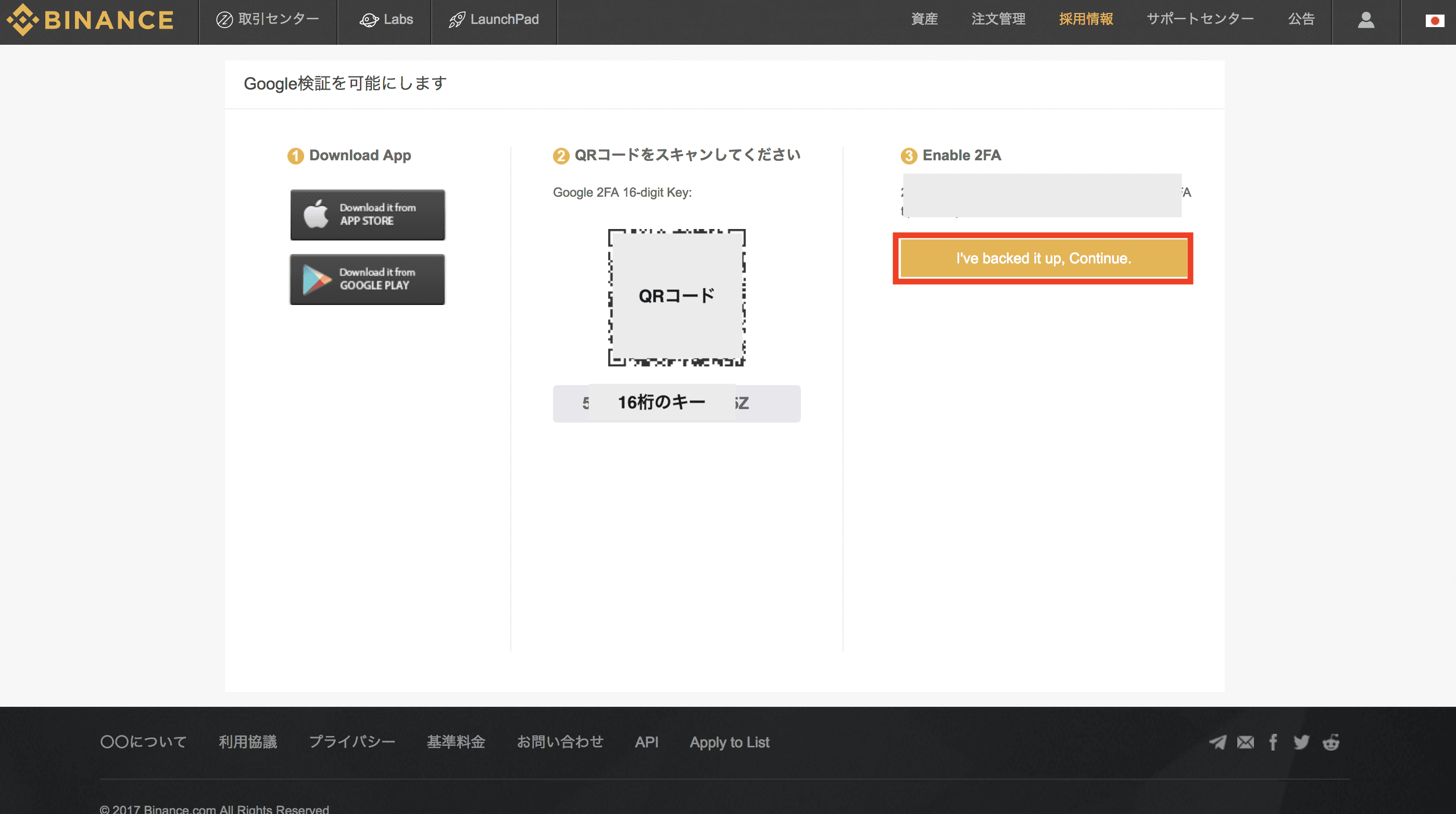The width and height of the screenshot is (1456, 814).
Task: Open 資産 in the top menu
Action: 924,19
